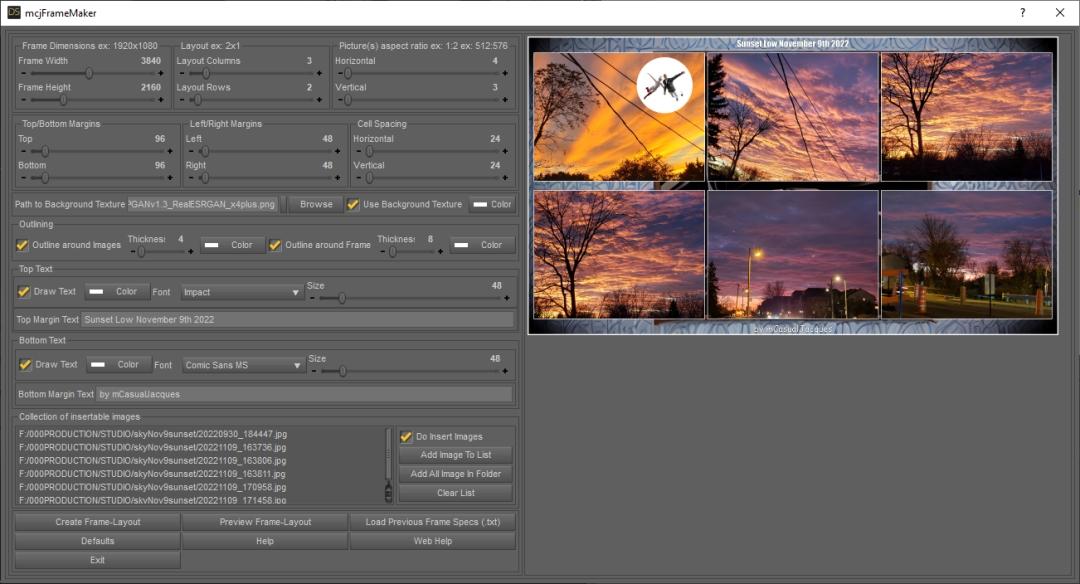Click the Bottom Text Size slider track
Screen dimensions: 1080x584
[x=409, y=371]
